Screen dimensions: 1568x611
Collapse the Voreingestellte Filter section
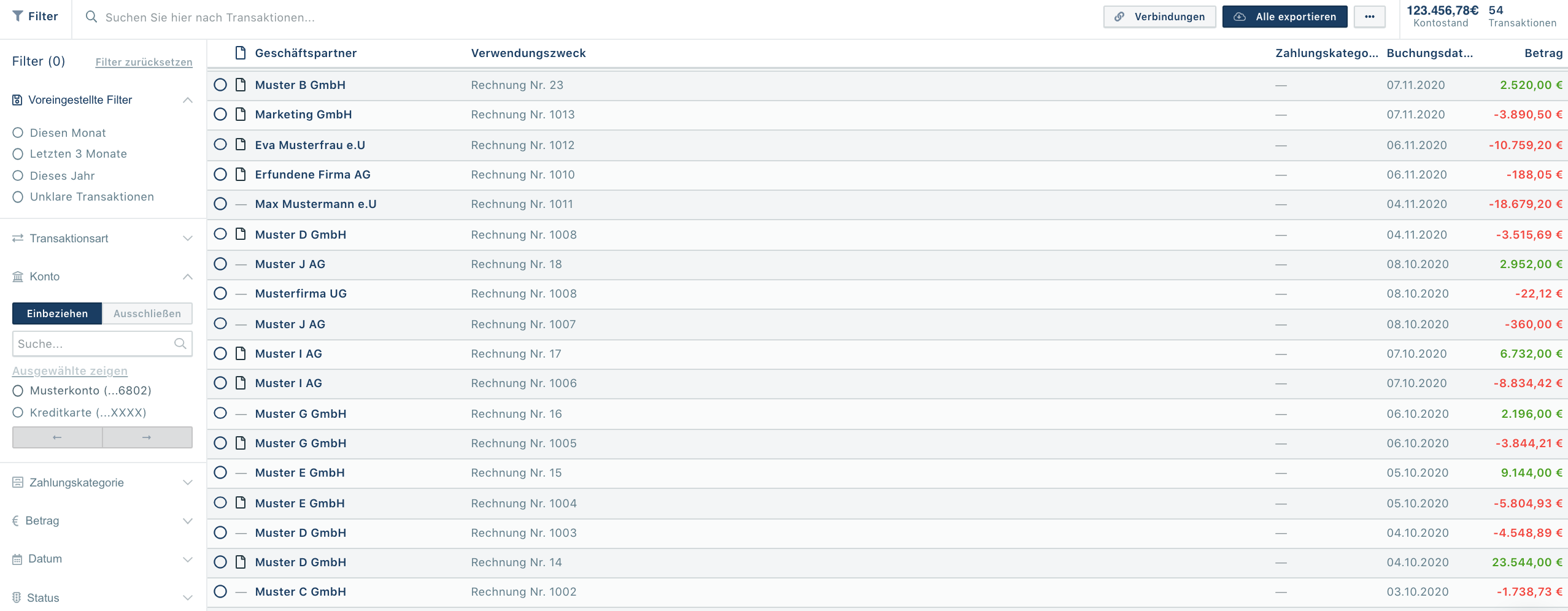click(x=187, y=100)
